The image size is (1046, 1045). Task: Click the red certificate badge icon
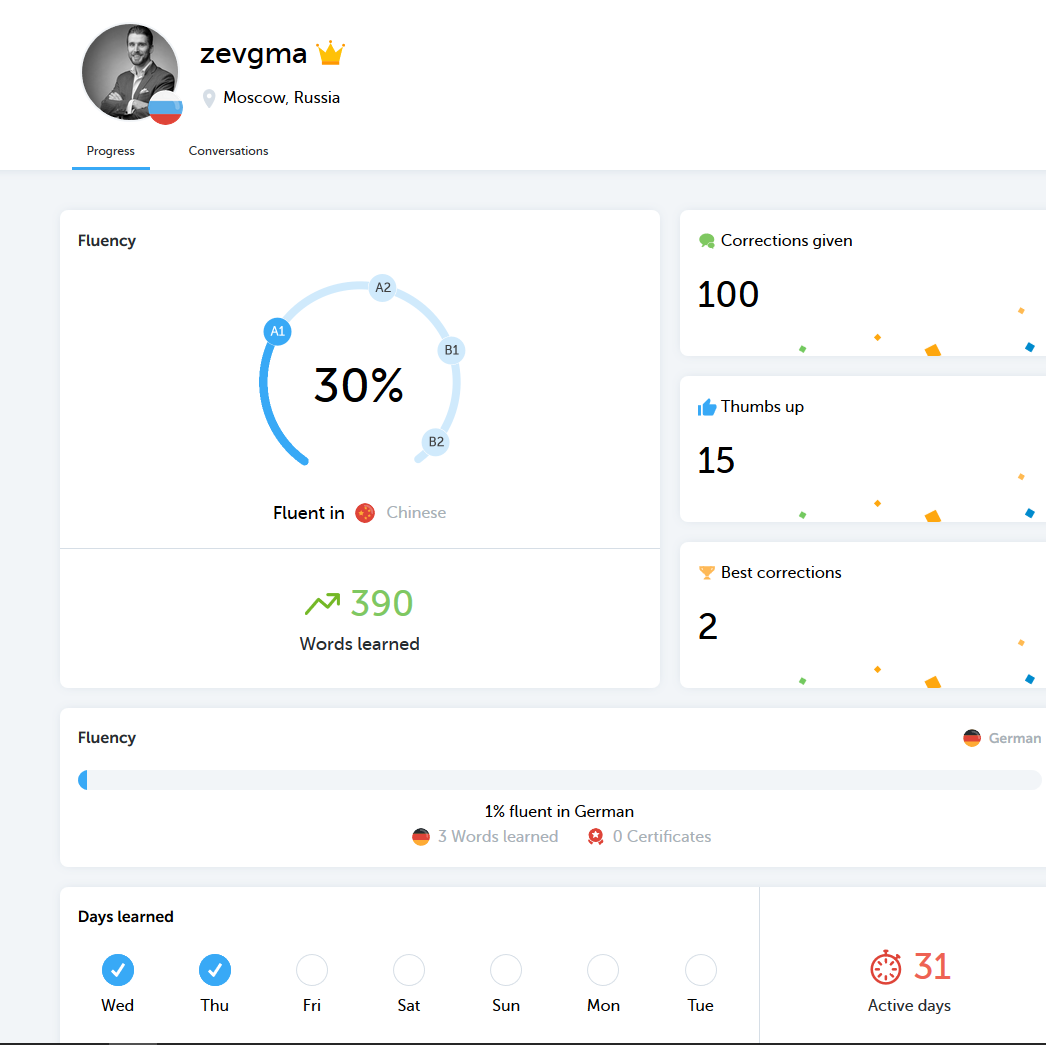coord(596,837)
